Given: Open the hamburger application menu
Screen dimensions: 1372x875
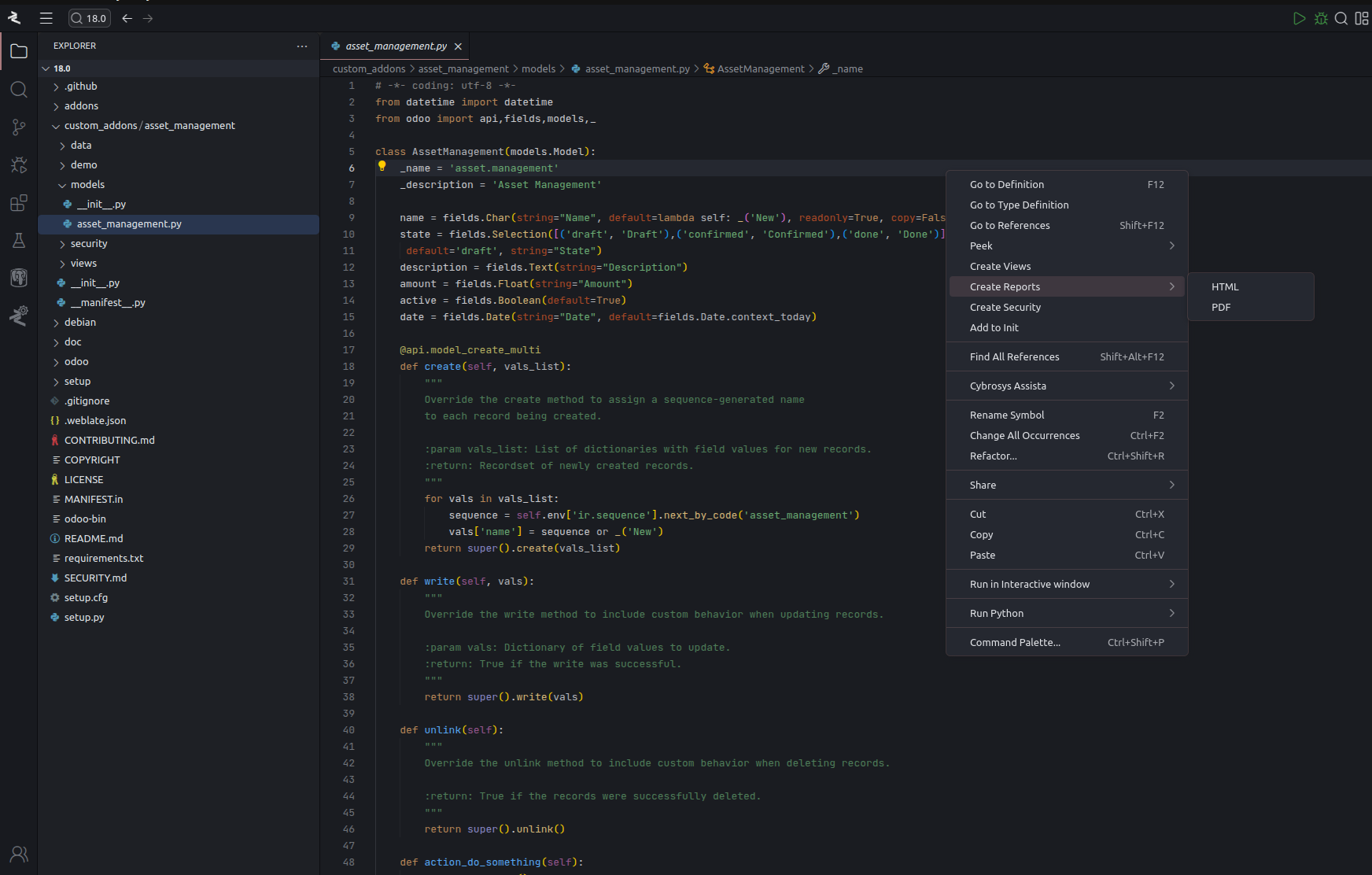Looking at the screenshot, I should pos(46,18).
